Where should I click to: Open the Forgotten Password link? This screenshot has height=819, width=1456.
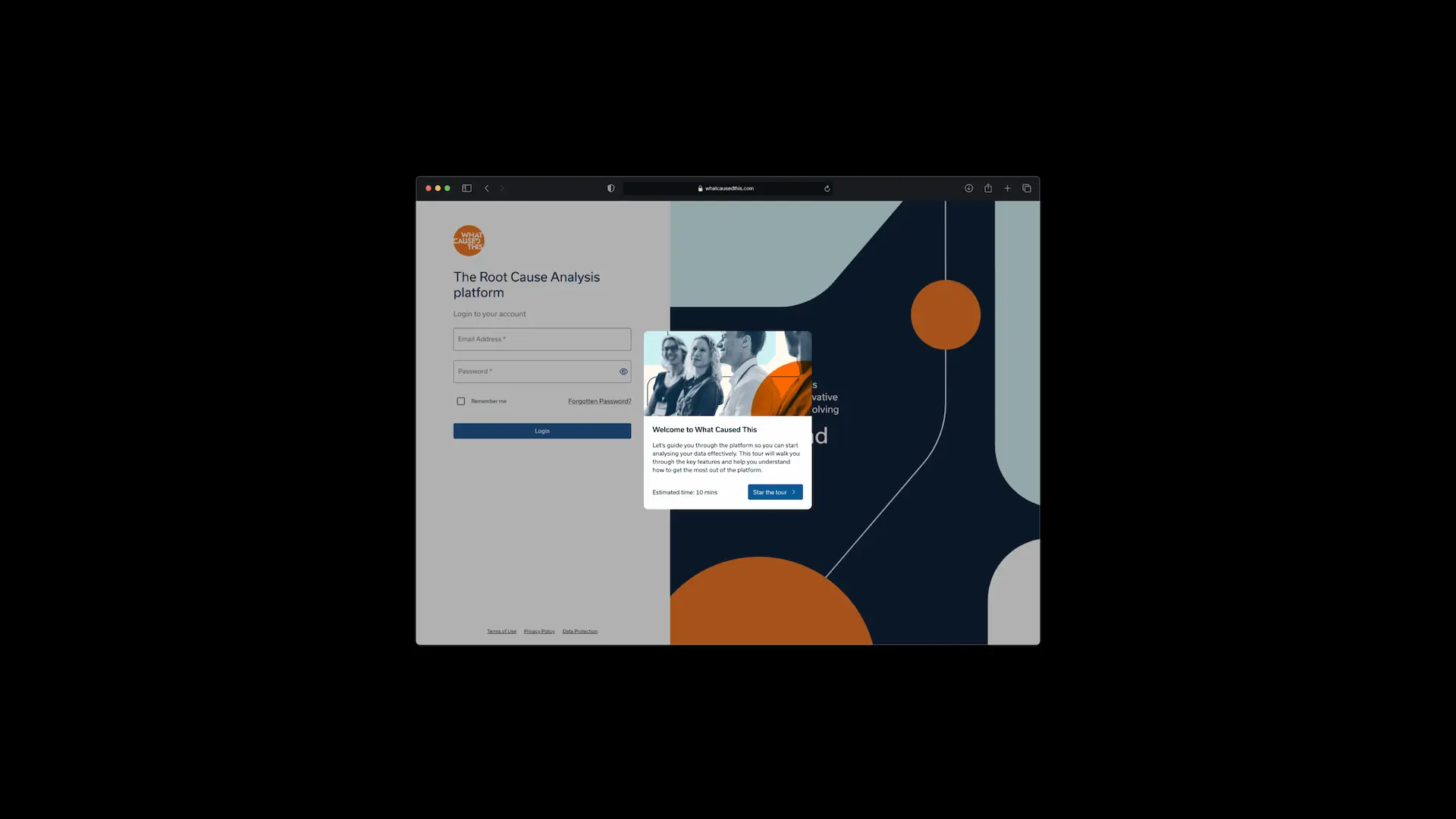[x=599, y=401]
